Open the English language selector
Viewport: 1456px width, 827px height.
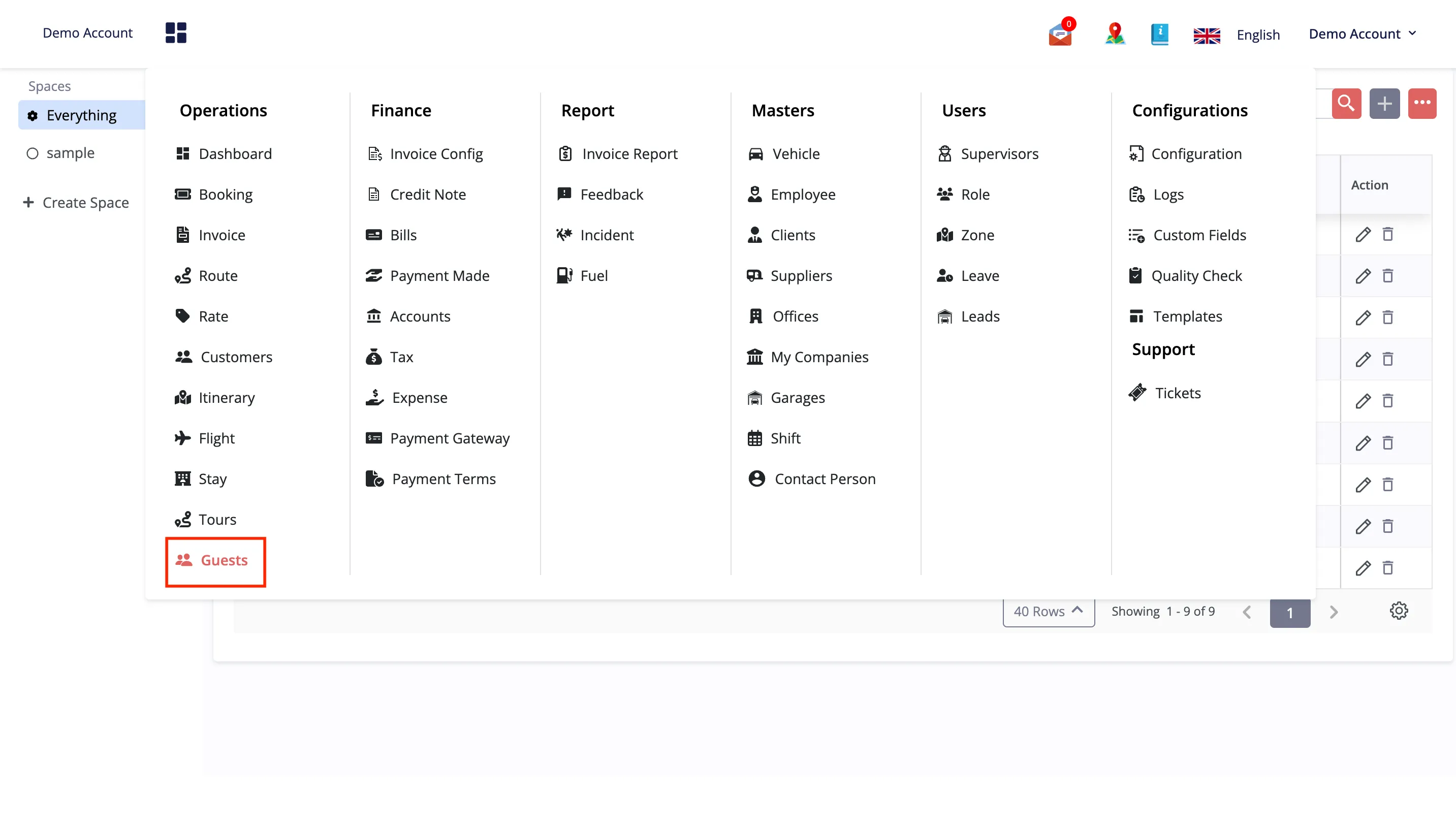(1258, 35)
